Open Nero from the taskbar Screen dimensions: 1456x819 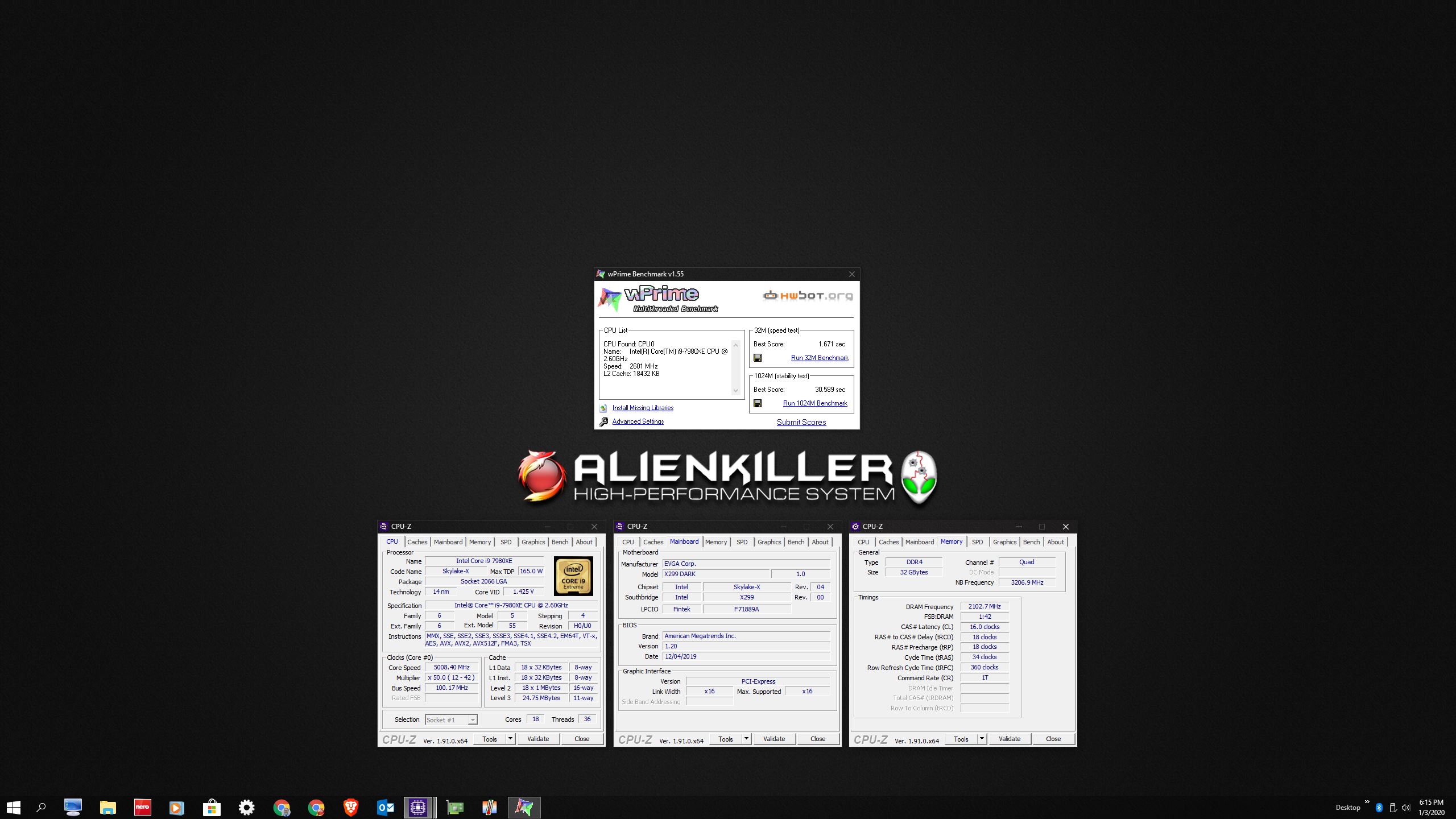[x=142, y=807]
